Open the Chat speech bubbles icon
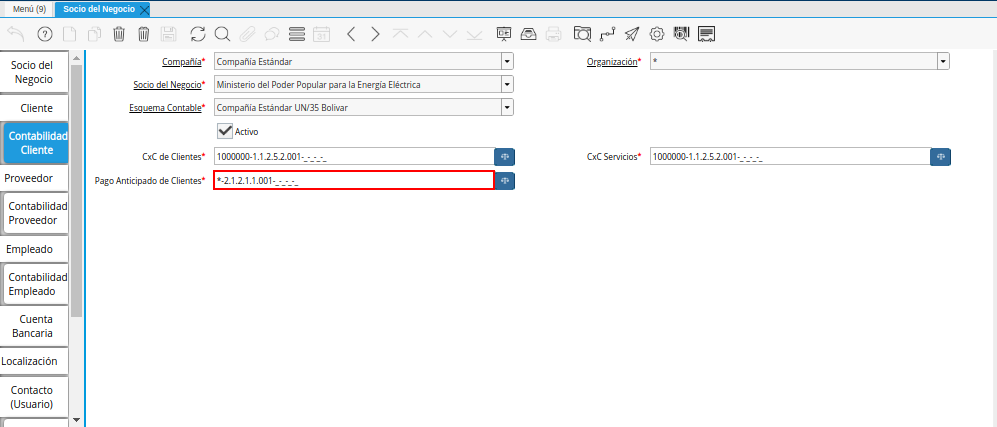Viewport: 997px width, 427px height. 272,34
